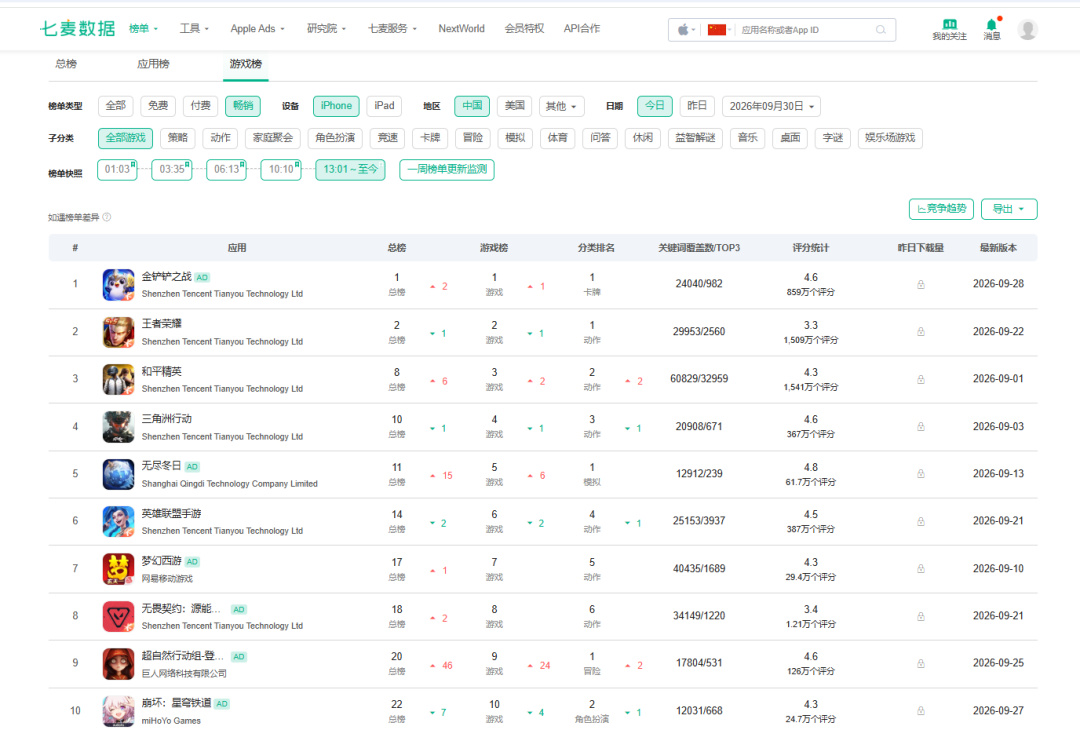Select 昨日 date filter
This screenshot has width=1080, height=730.
point(697,106)
